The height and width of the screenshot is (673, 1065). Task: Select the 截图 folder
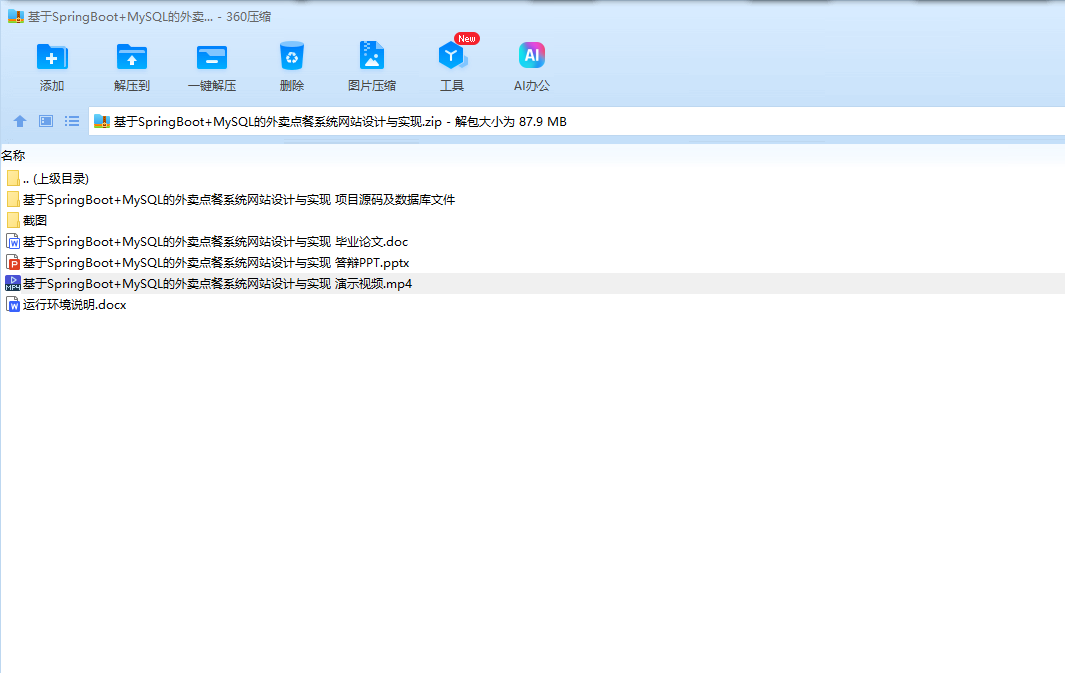click(x=532, y=221)
